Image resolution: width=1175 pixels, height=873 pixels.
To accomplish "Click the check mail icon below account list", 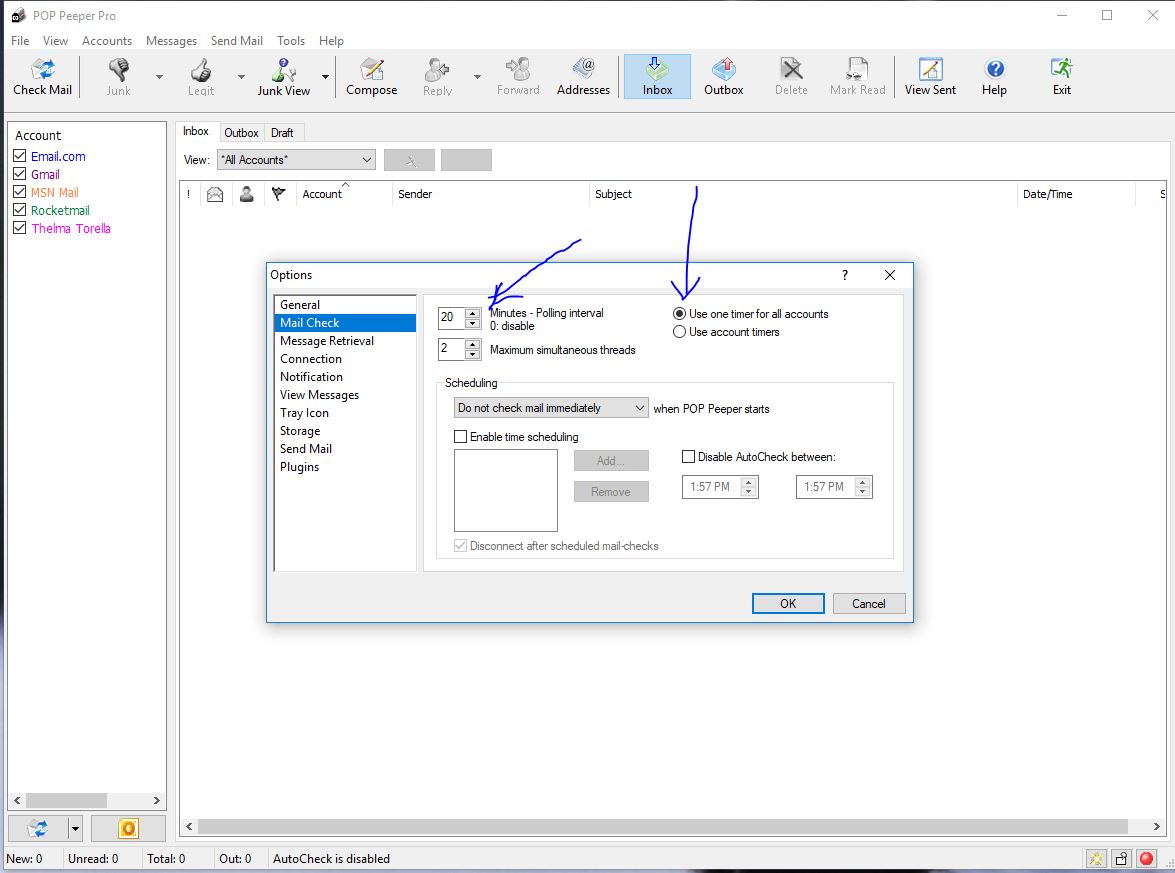I will 37,829.
